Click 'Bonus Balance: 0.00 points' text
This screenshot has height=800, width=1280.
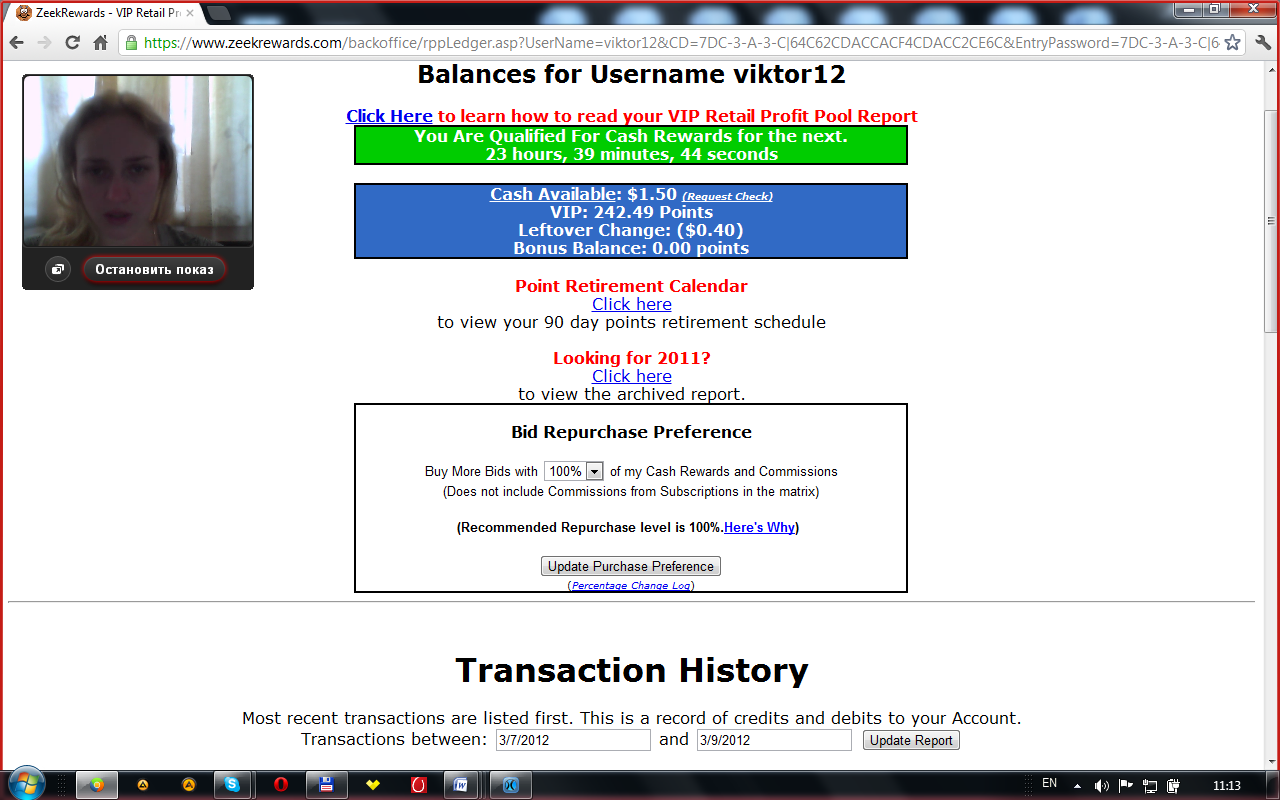pyautogui.click(x=631, y=248)
